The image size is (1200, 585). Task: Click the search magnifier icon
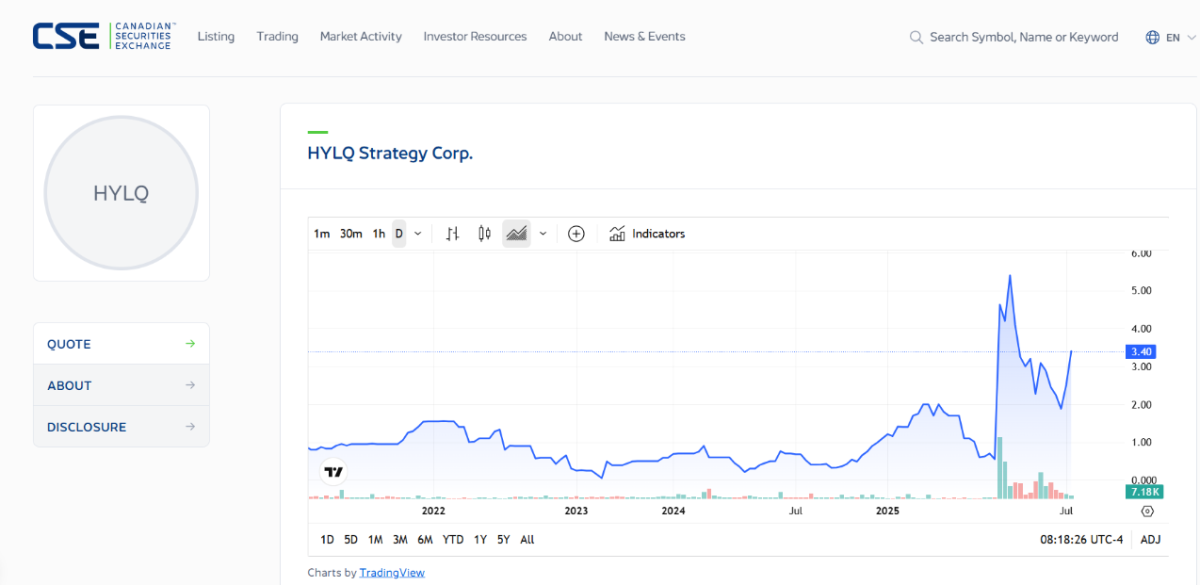tap(916, 37)
